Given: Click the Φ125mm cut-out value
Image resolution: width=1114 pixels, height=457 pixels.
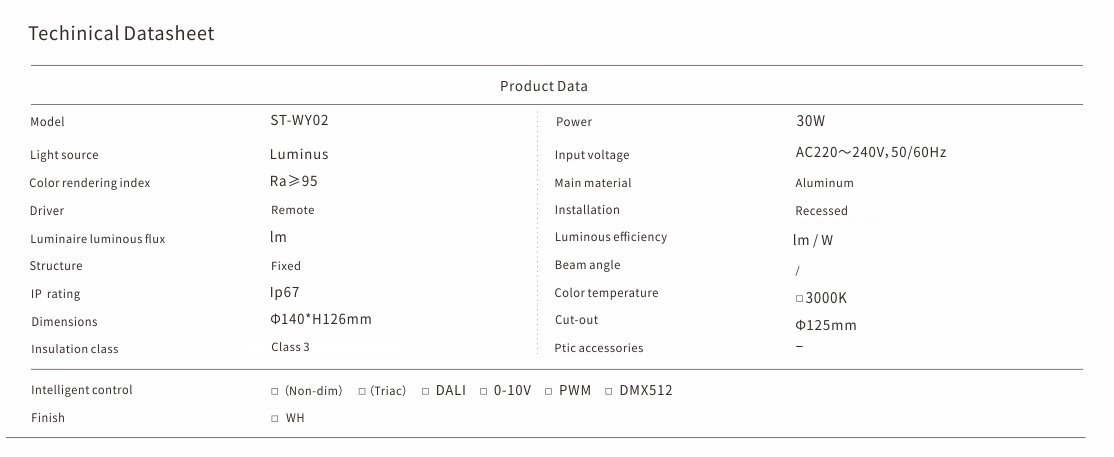Looking at the screenshot, I should [x=826, y=326].
